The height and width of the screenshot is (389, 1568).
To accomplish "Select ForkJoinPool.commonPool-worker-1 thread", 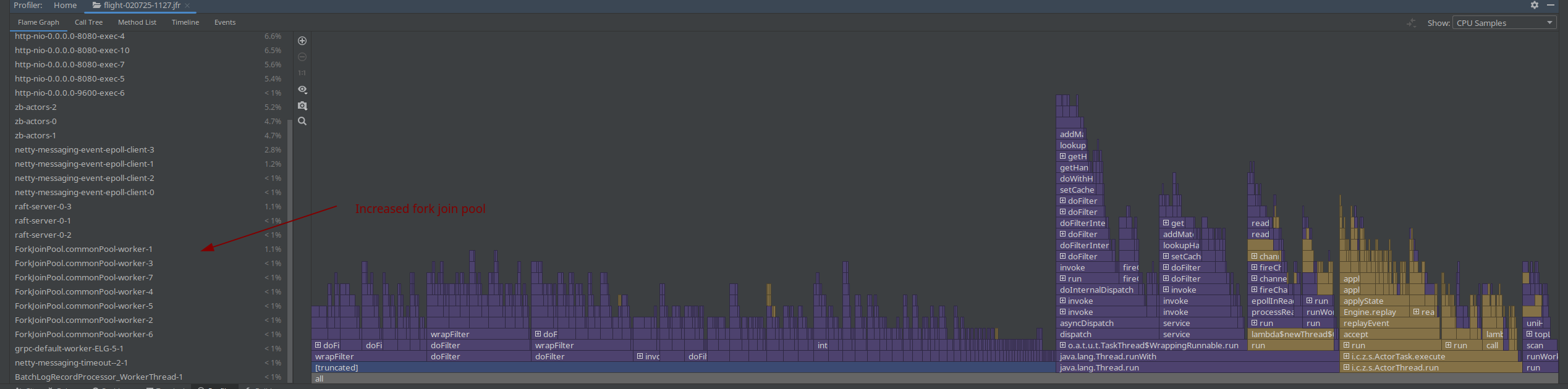I will click(148, 249).
